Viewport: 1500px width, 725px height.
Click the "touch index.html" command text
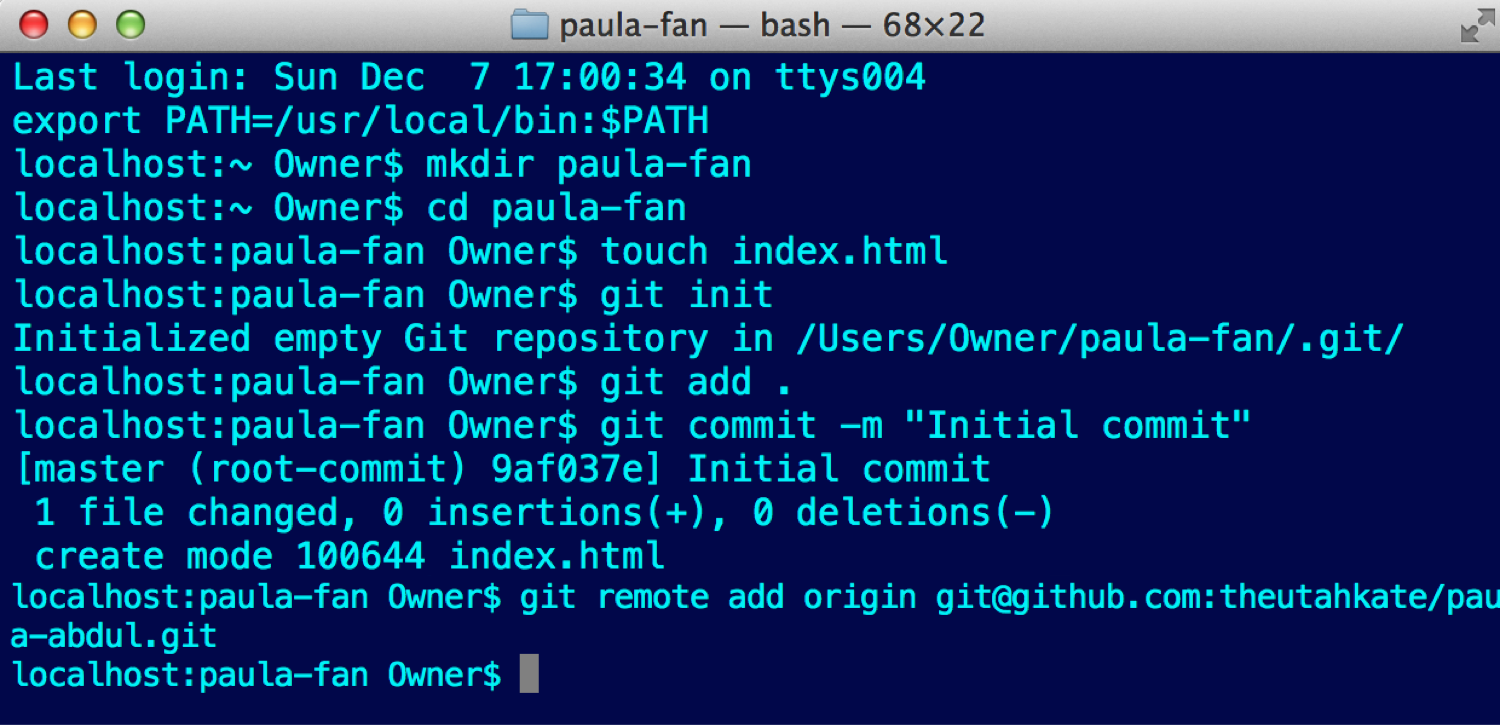click(774, 251)
